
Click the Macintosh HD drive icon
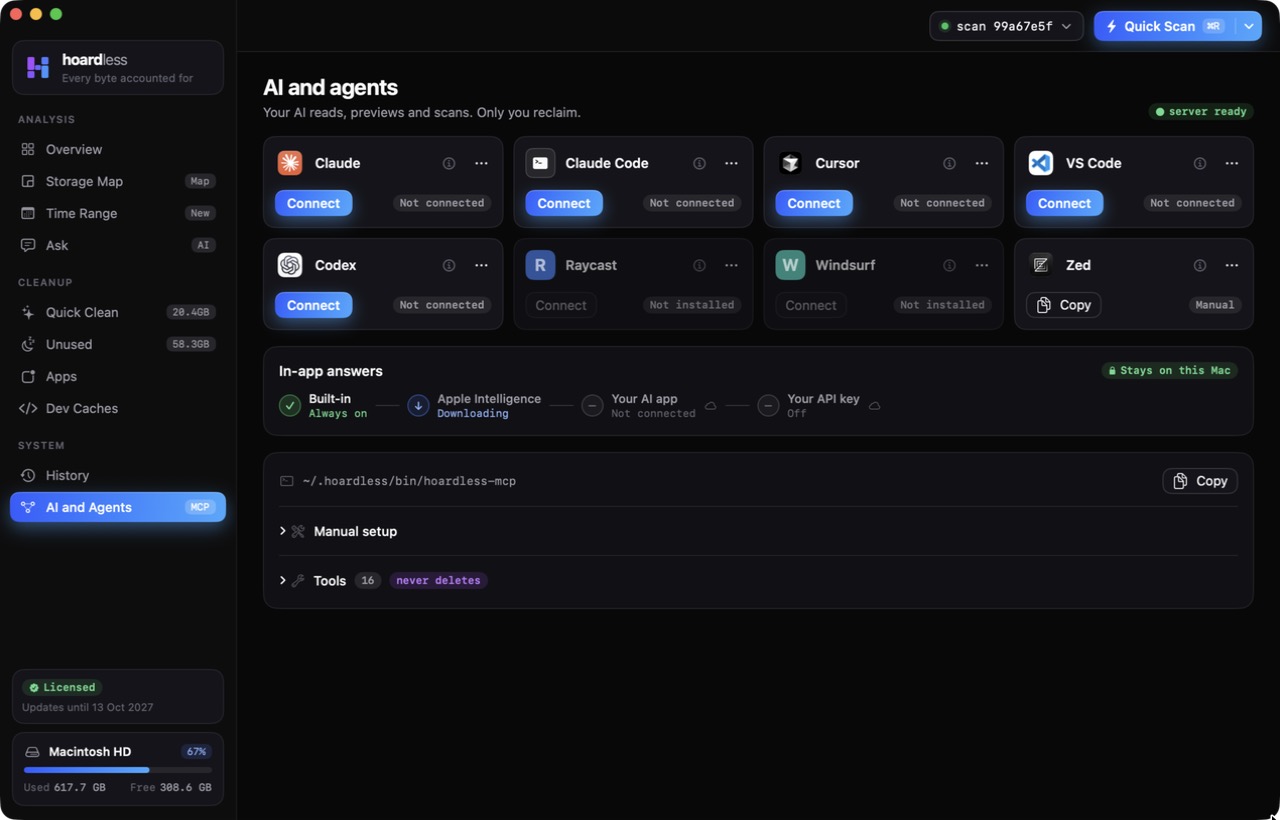(x=32, y=752)
